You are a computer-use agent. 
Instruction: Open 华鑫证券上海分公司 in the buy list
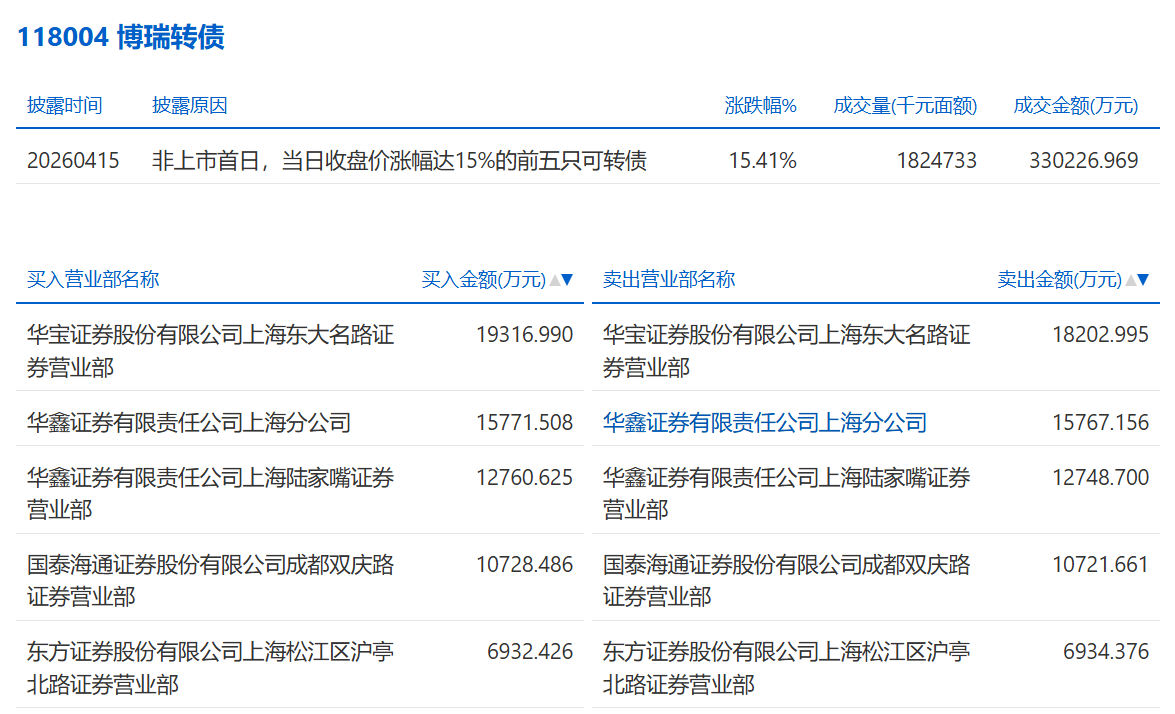pos(189,423)
